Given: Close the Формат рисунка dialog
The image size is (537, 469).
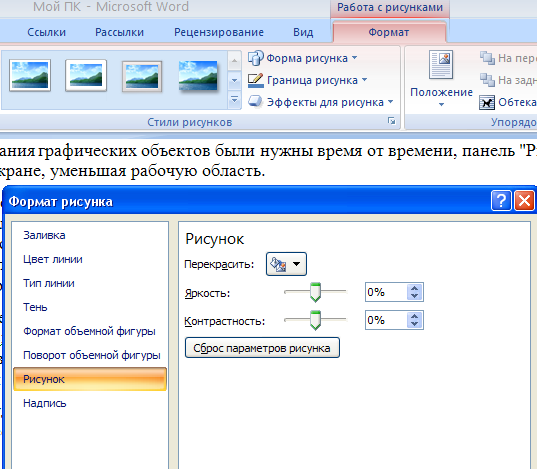Looking at the screenshot, I should (x=524, y=200).
